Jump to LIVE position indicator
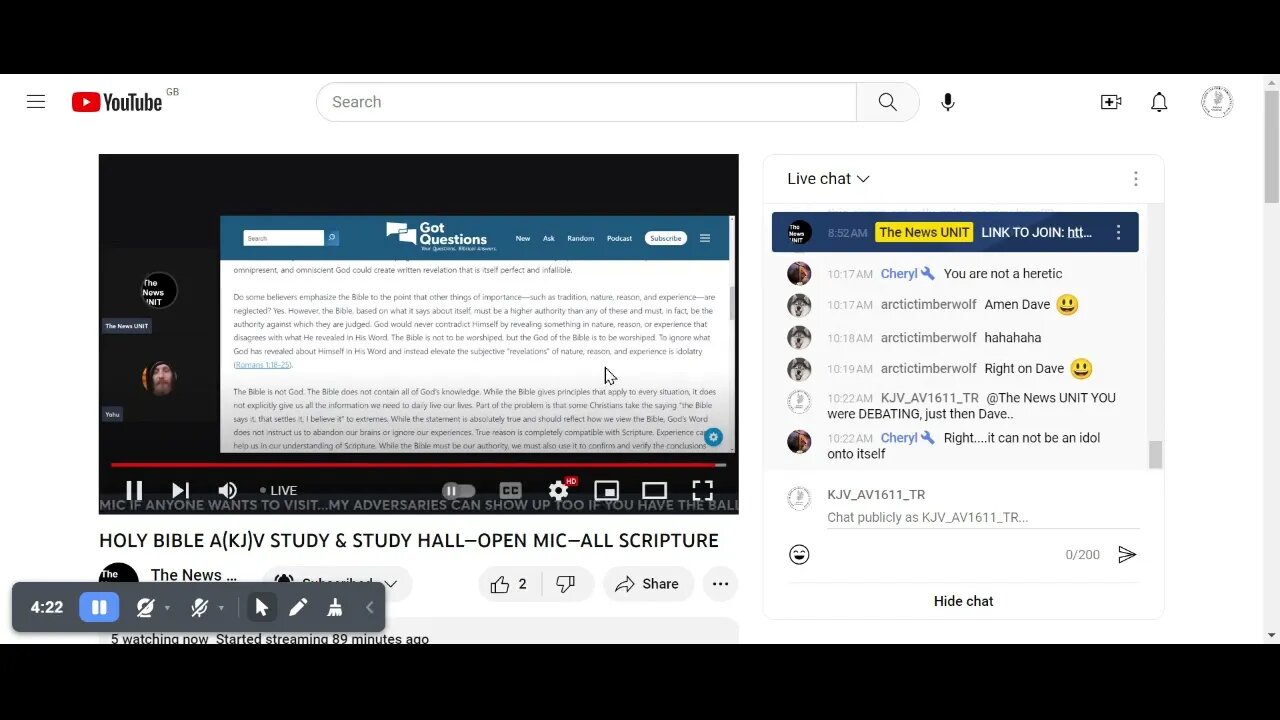 coord(279,490)
